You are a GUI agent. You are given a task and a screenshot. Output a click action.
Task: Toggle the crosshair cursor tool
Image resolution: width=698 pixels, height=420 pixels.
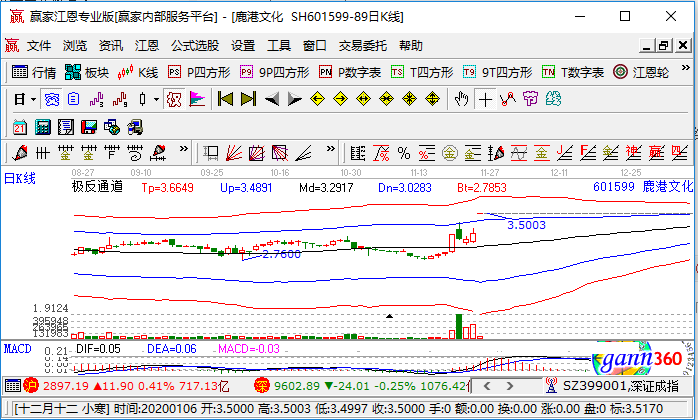485,99
